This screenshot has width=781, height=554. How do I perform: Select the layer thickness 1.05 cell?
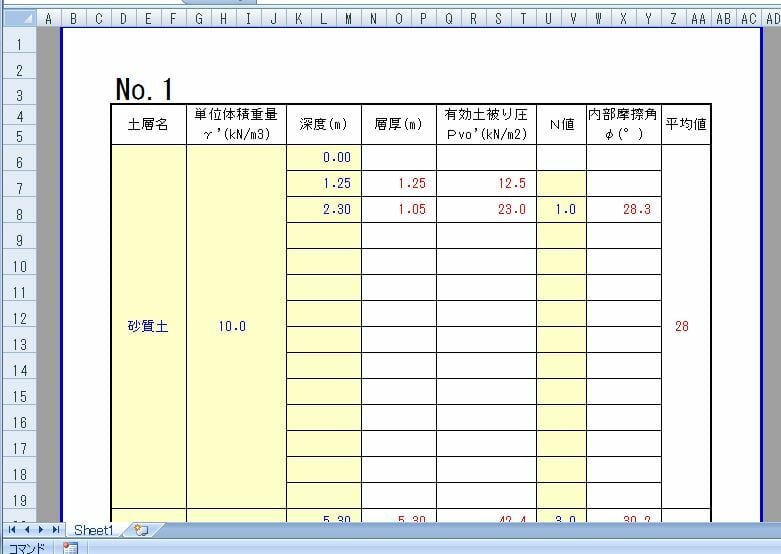pos(398,209)
